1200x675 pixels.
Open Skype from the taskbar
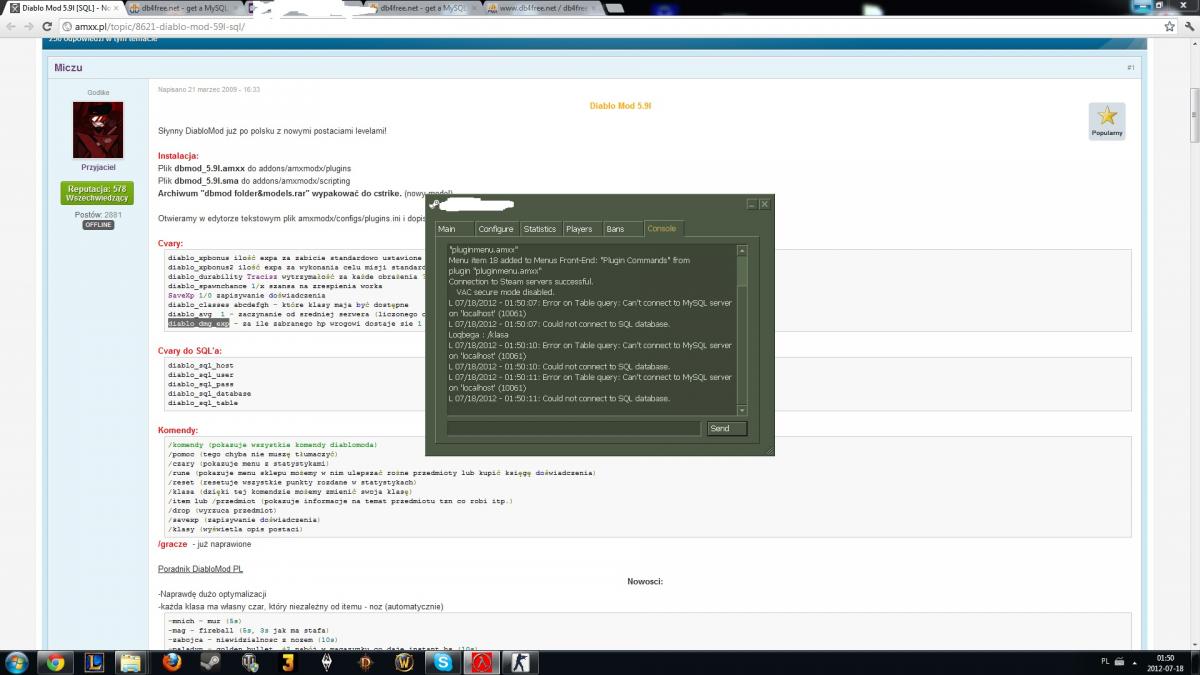click(x=443, y=662)
